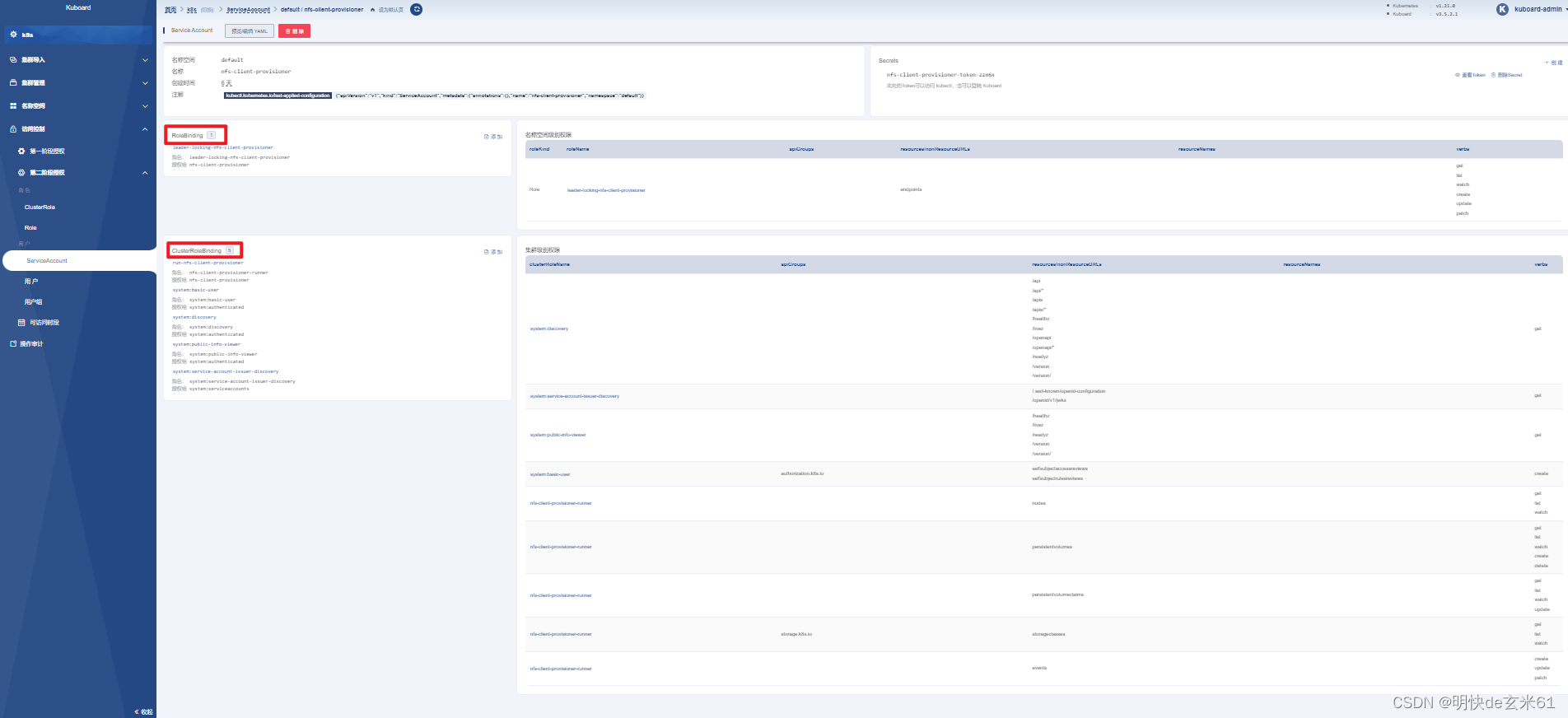Screen dimensions: 1568x718
Task: Click nfs-client-provisioner-runner in persistentvolumeclaims row
Action: coord(561,595)
